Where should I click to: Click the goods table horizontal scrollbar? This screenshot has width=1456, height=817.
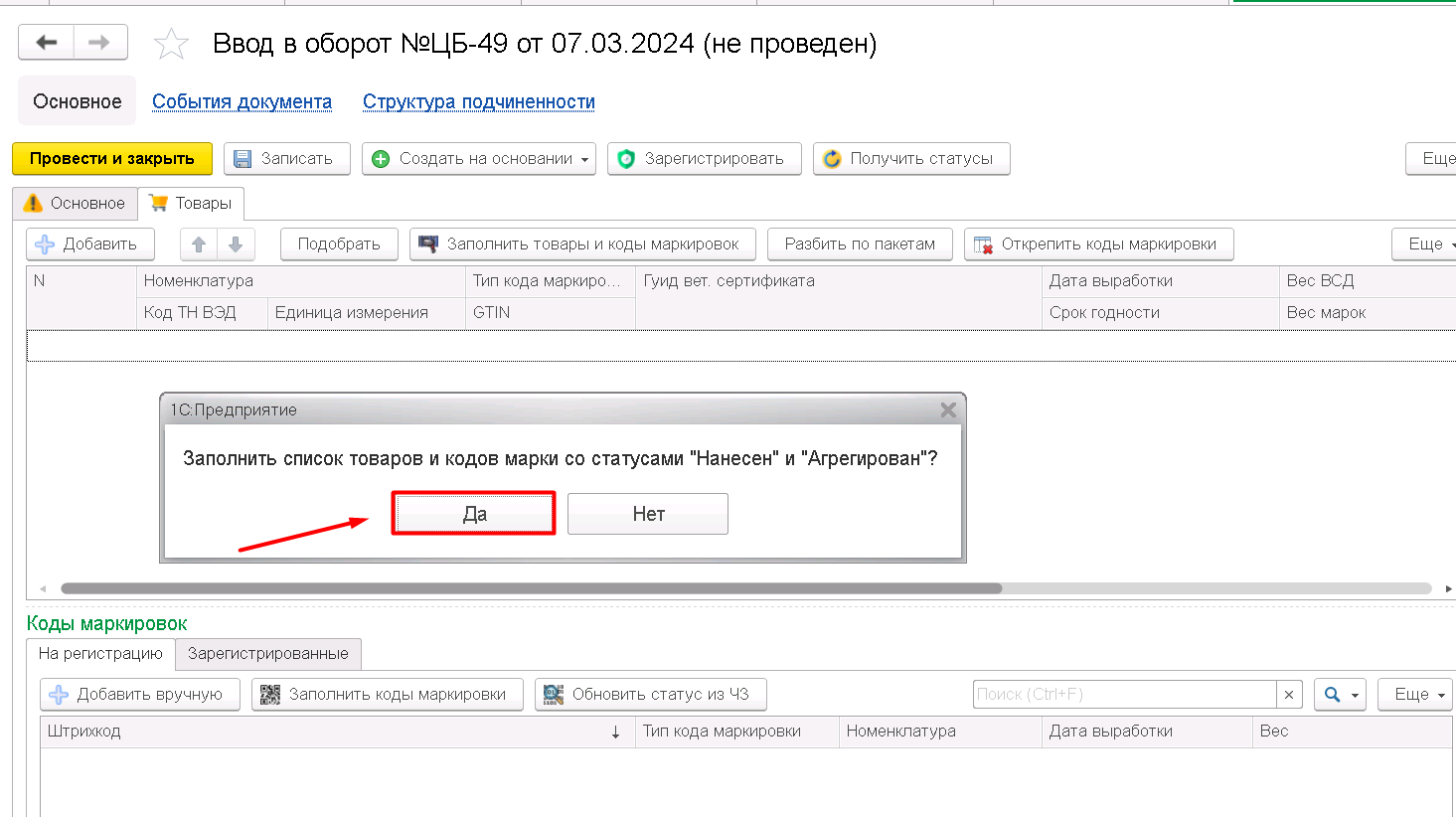pyautogui.click(x=532, y=588)
